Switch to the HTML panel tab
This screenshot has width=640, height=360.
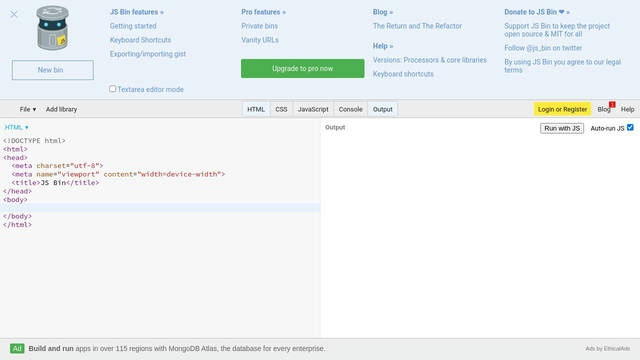click(256, 109)
